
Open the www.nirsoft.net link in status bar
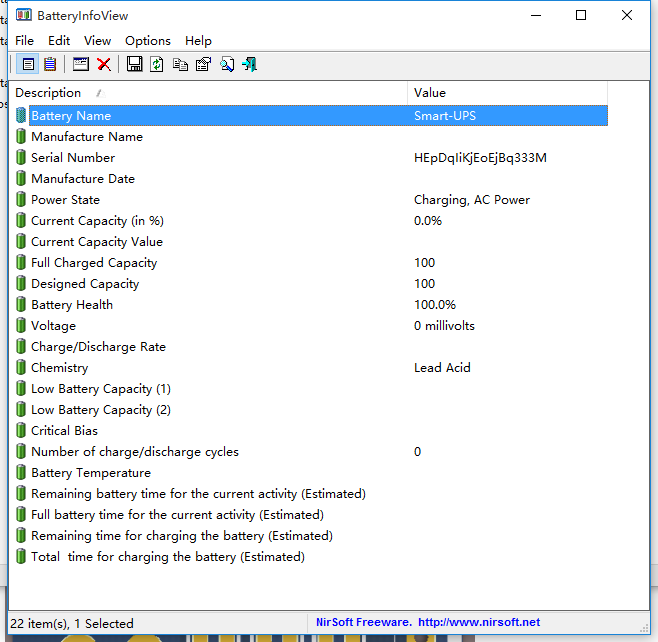479,622
